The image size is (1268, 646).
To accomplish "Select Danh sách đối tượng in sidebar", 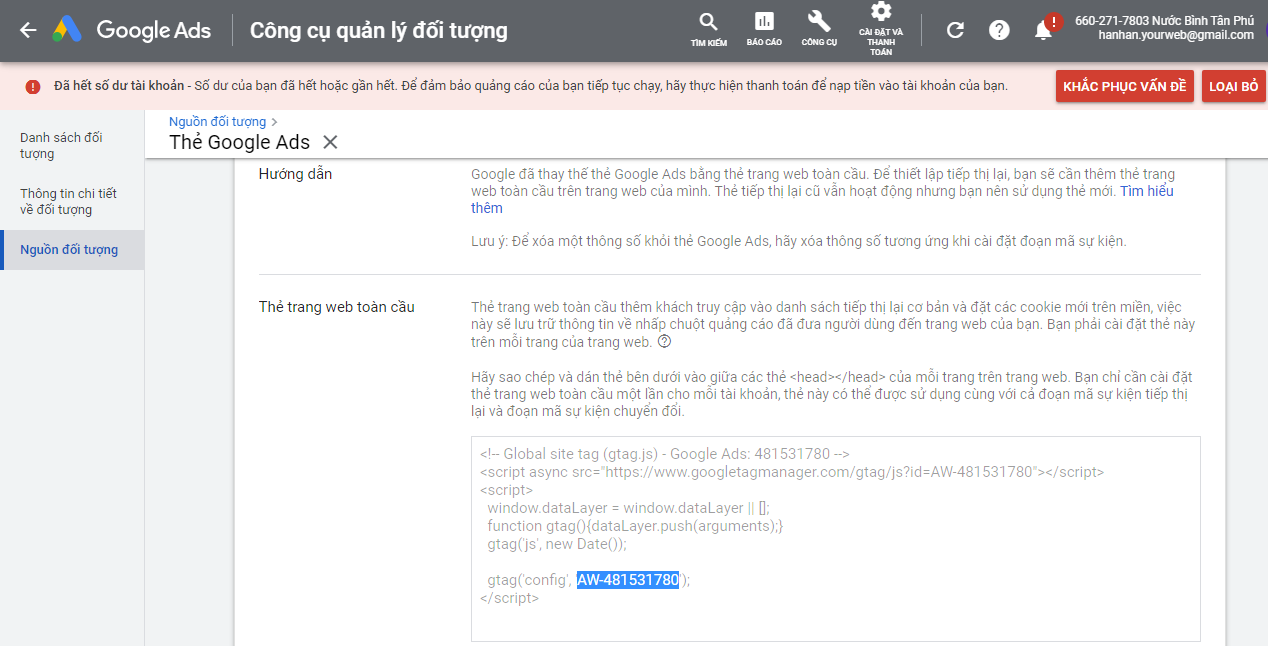I will pyautogui.click(x=61, y=145).
